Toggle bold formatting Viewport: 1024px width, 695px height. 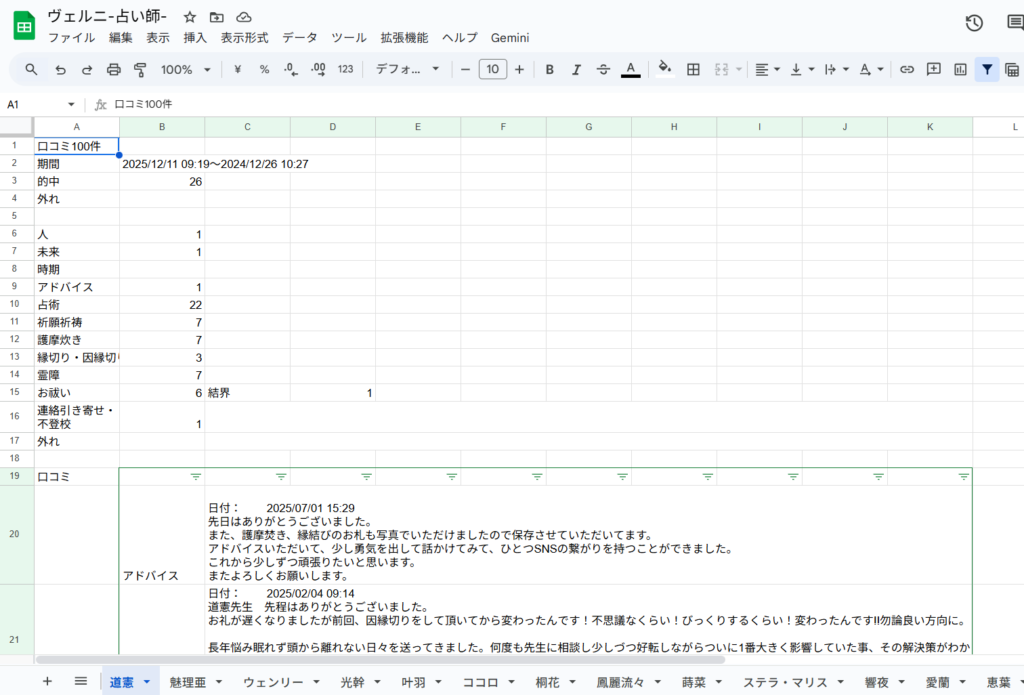[548, 70]
